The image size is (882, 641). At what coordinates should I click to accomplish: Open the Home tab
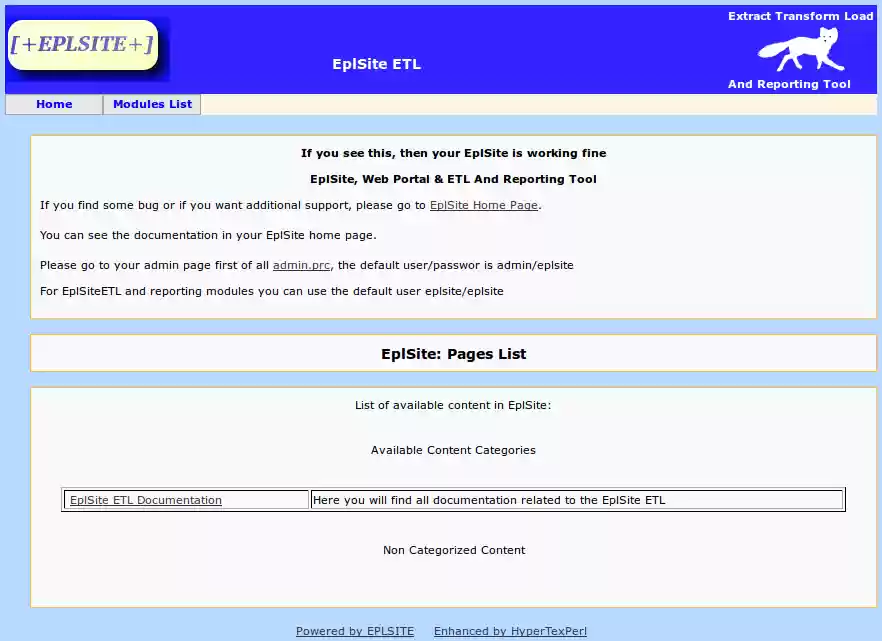tap(54, 104)
